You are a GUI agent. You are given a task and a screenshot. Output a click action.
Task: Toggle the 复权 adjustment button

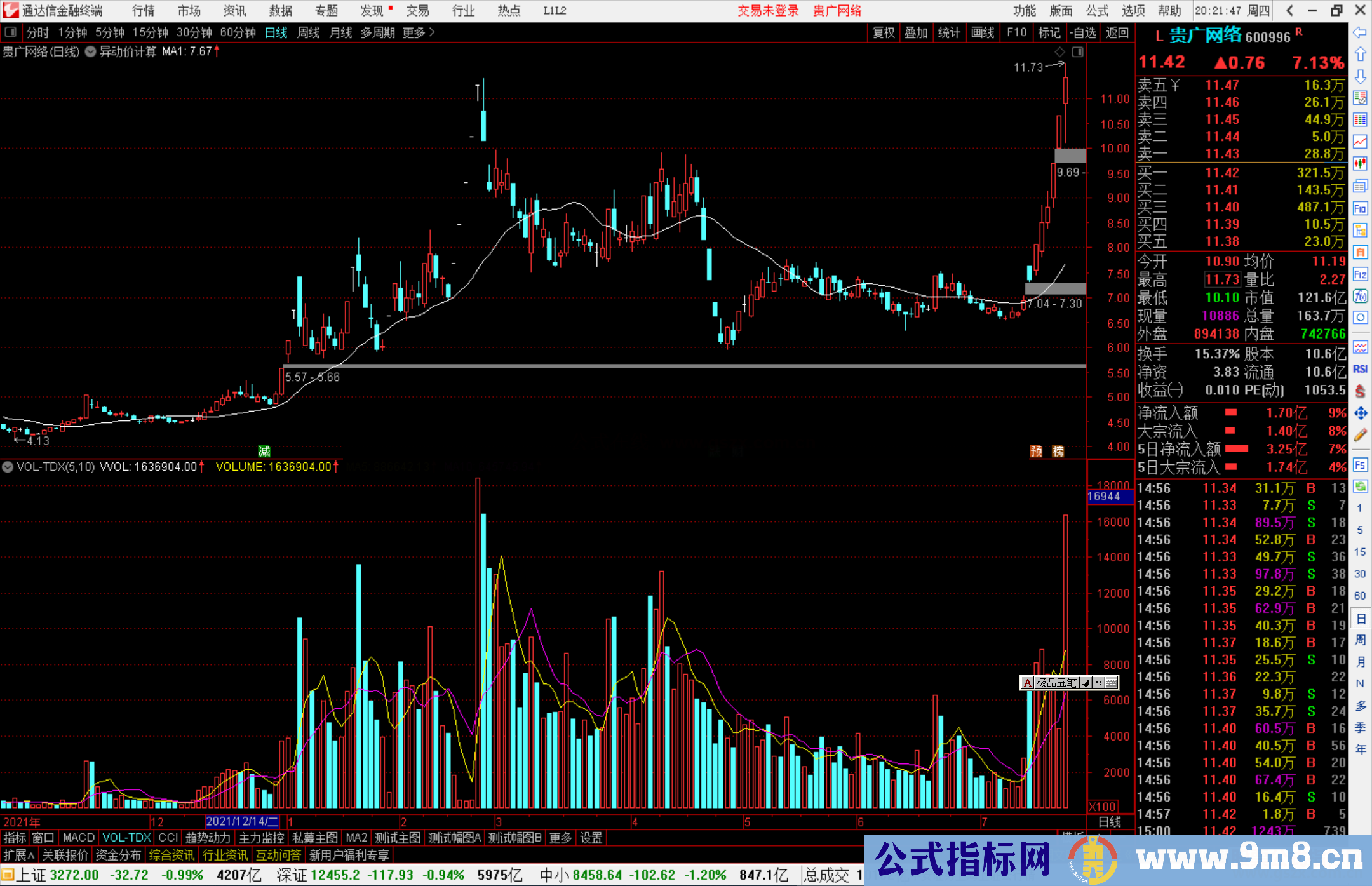(x=884, y=32)
